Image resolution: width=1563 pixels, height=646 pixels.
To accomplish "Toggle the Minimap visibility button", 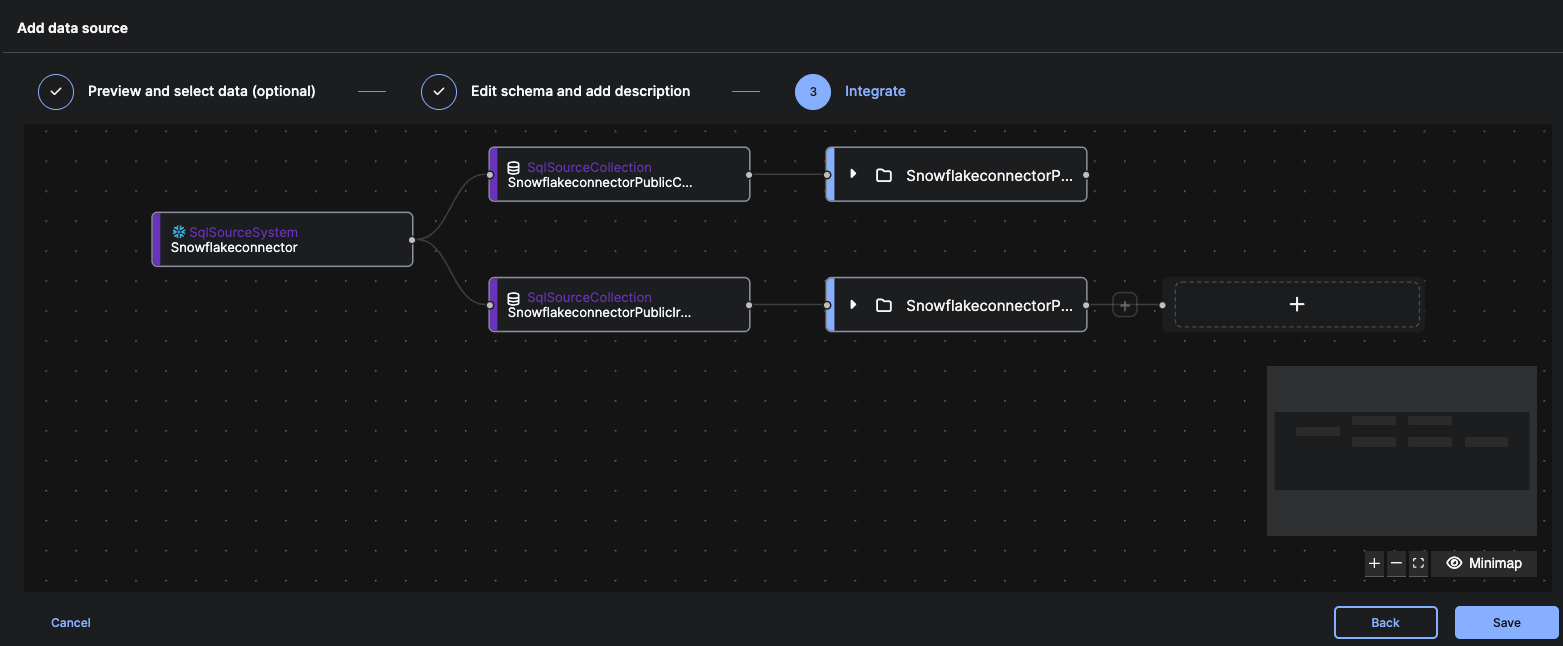I will pos(1484,564).
